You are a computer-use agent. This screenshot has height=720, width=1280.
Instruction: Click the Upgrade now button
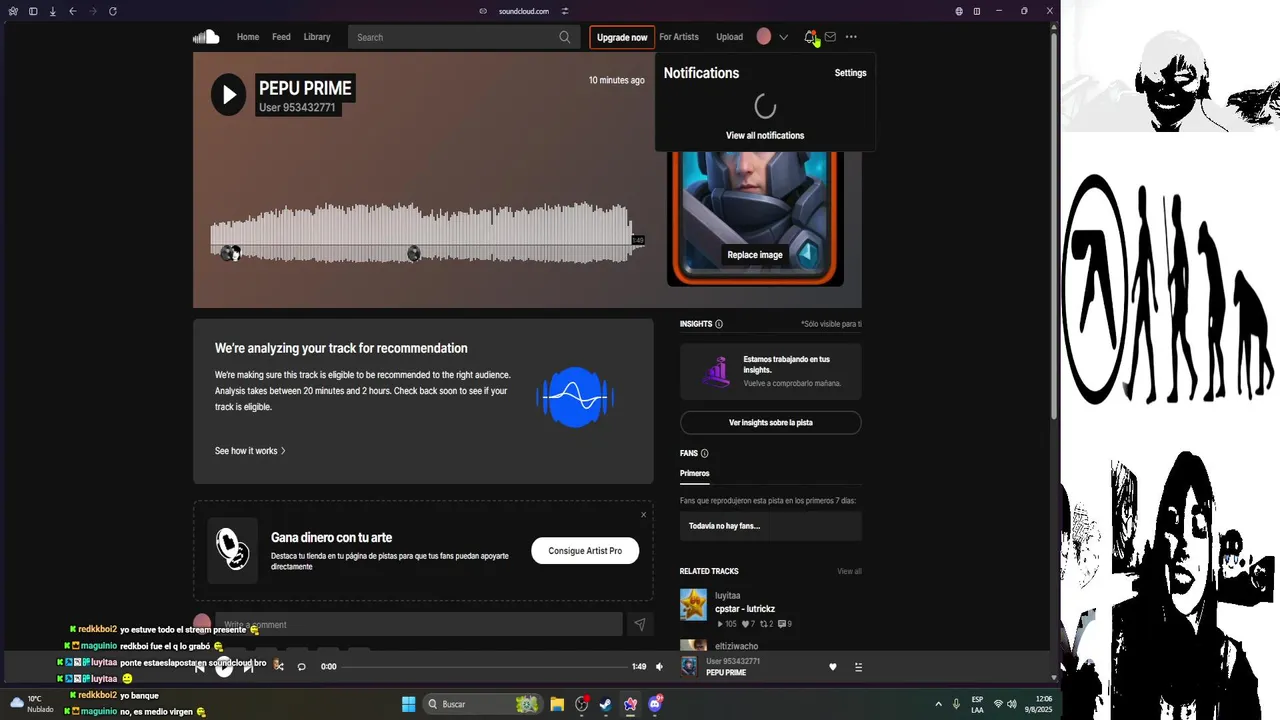622,37
